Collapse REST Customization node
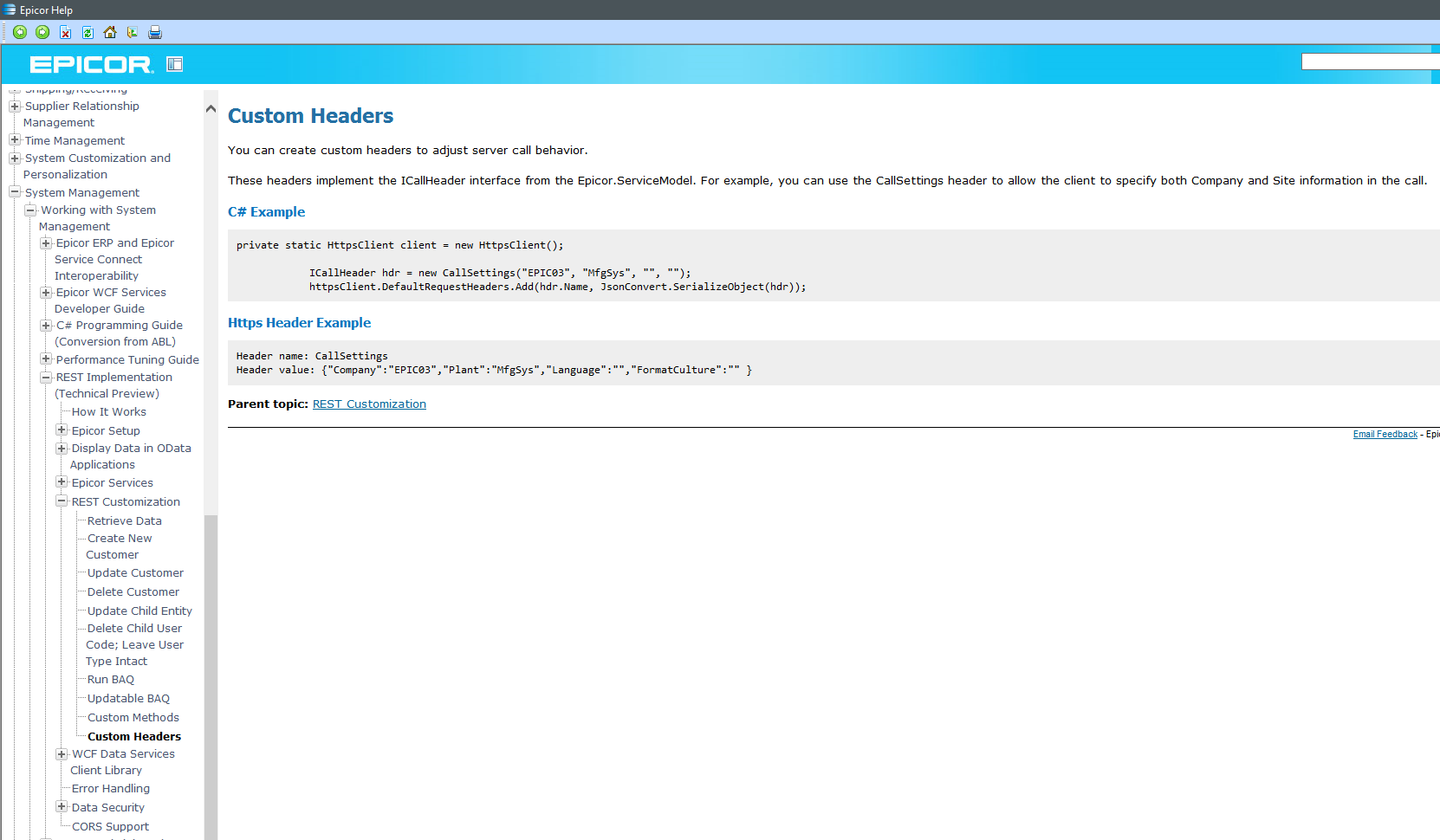 [x=62, y=501]
